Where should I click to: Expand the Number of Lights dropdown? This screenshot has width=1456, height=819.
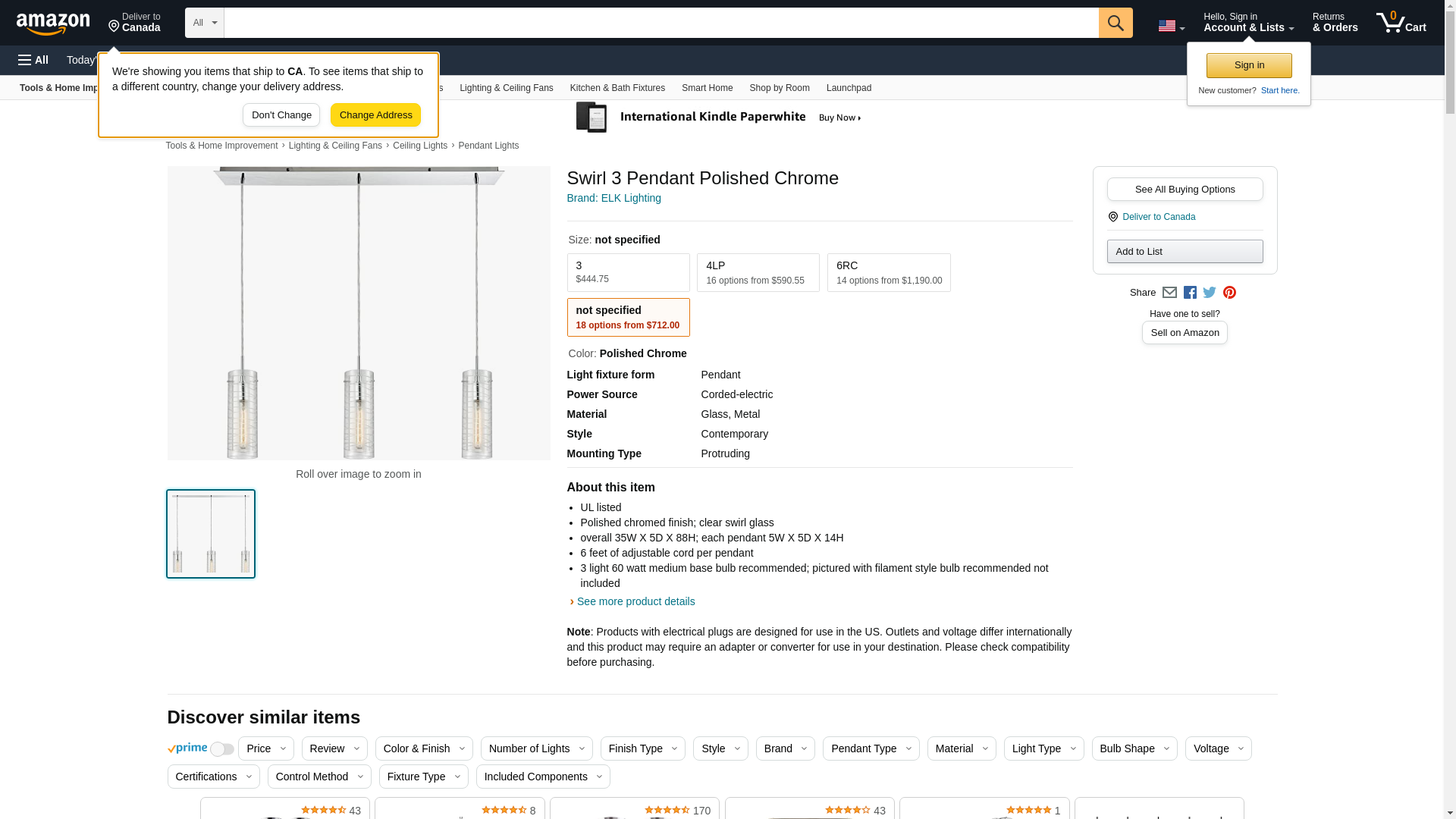(x=536, y=748)
